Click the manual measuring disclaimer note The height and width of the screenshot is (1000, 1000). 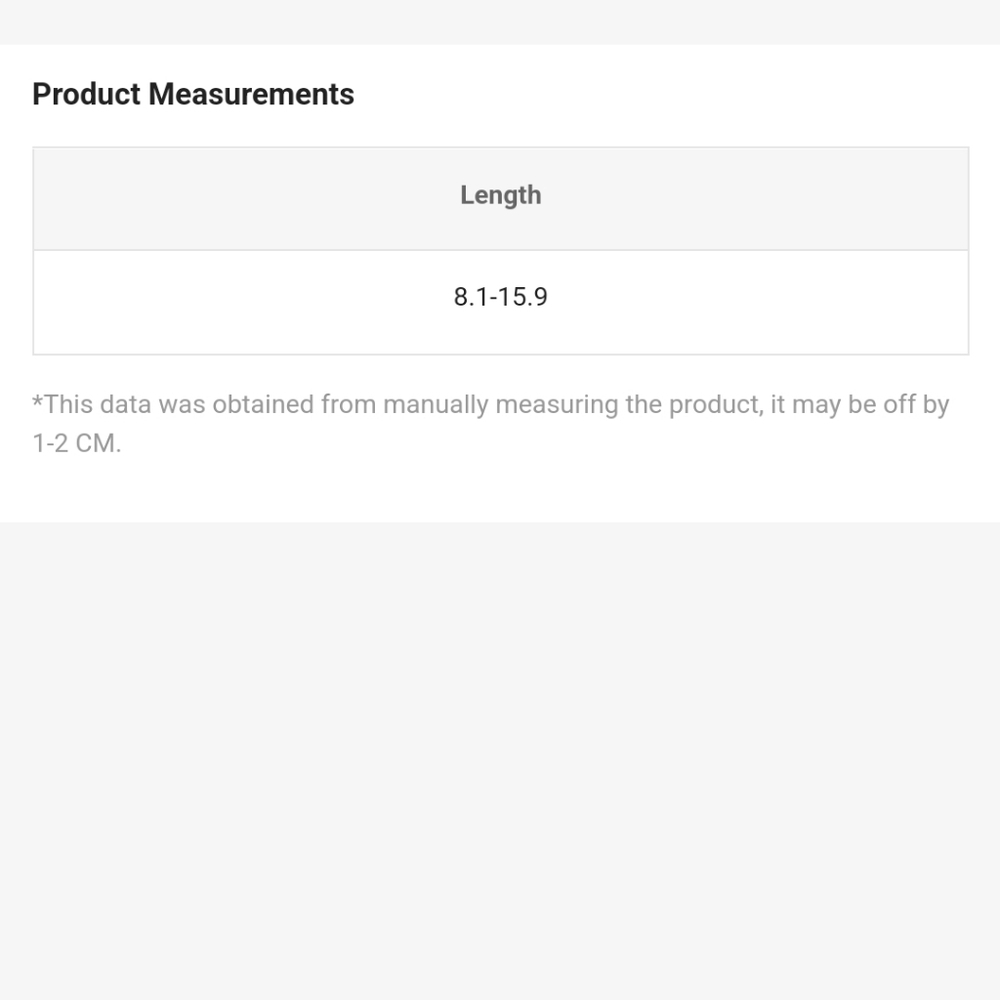[x=491, y=423]
